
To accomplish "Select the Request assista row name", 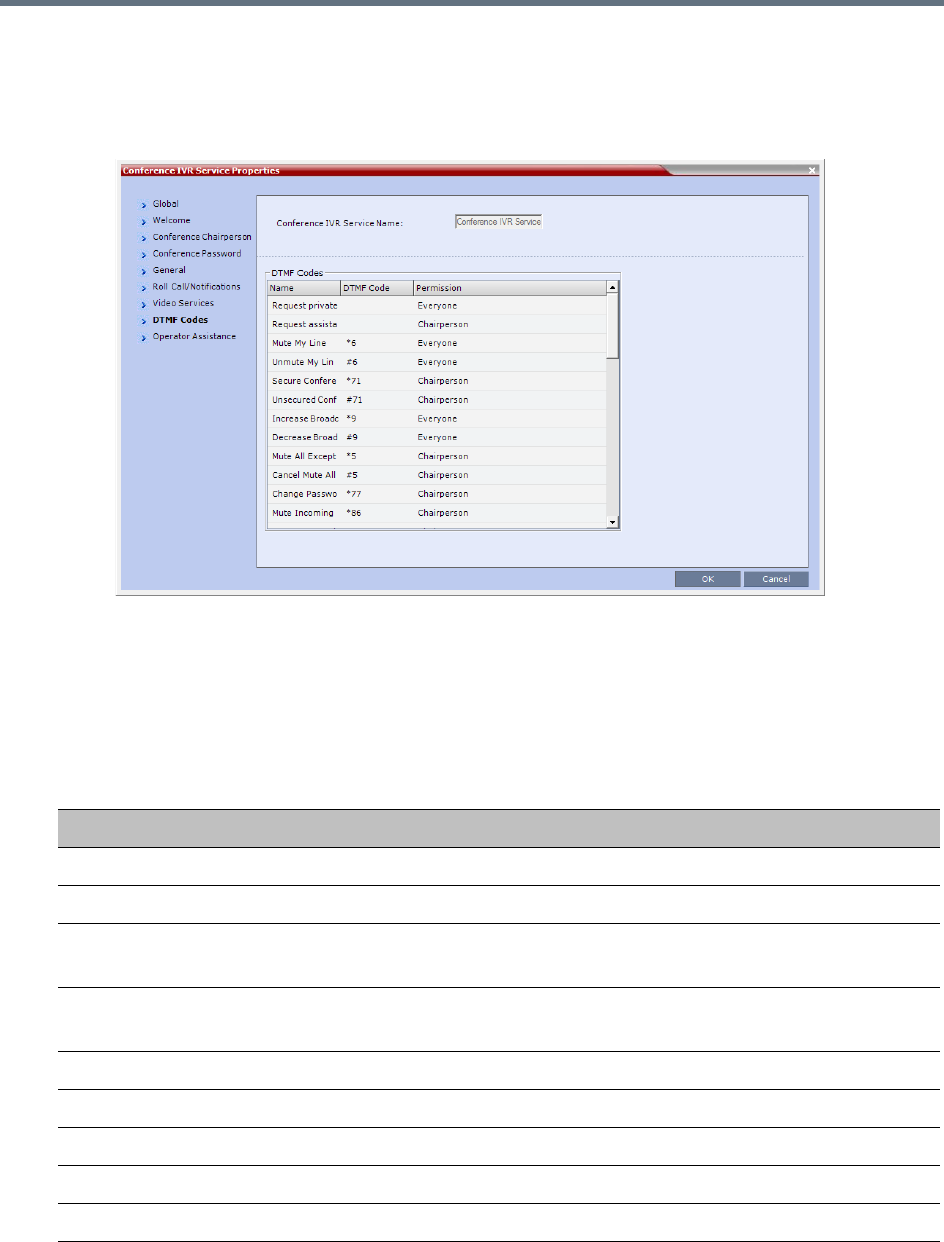I will (304, 324).
